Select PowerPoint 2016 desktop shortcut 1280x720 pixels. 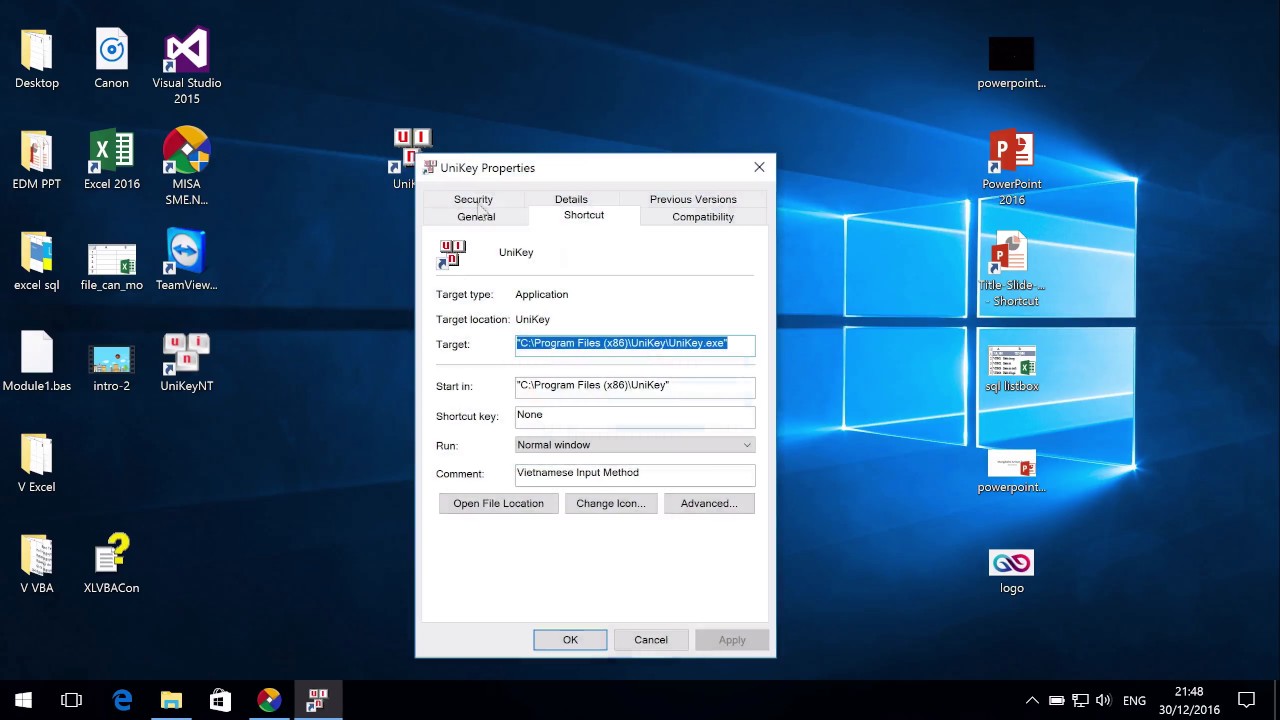(1012, 168)
